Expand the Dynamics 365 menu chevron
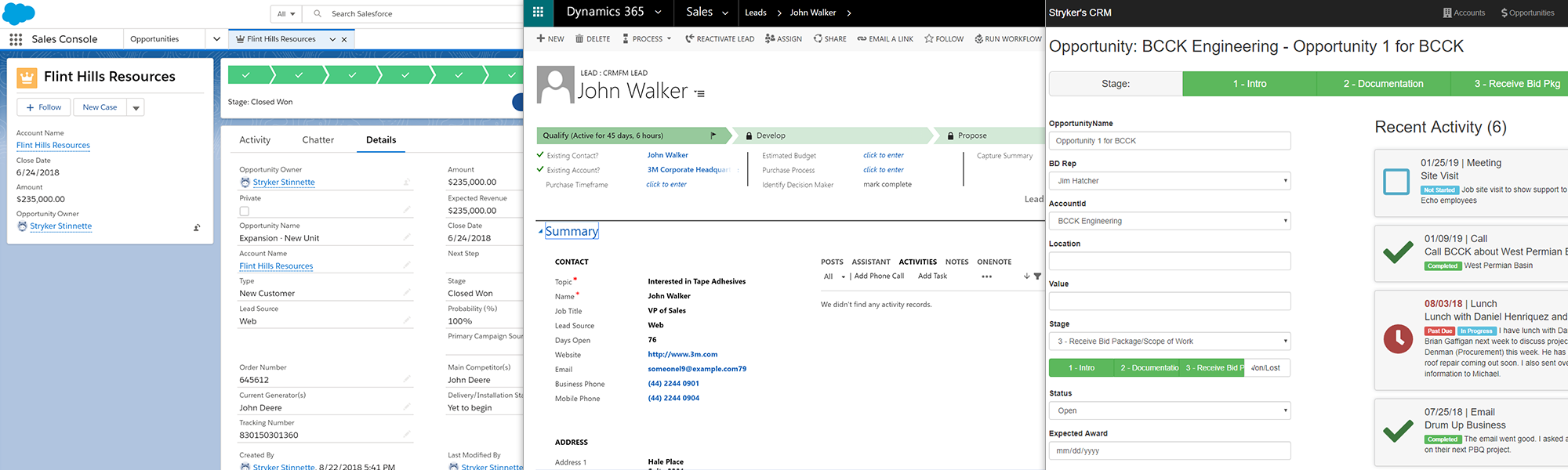The image size is (1568, 470). [x=658, y=12]
